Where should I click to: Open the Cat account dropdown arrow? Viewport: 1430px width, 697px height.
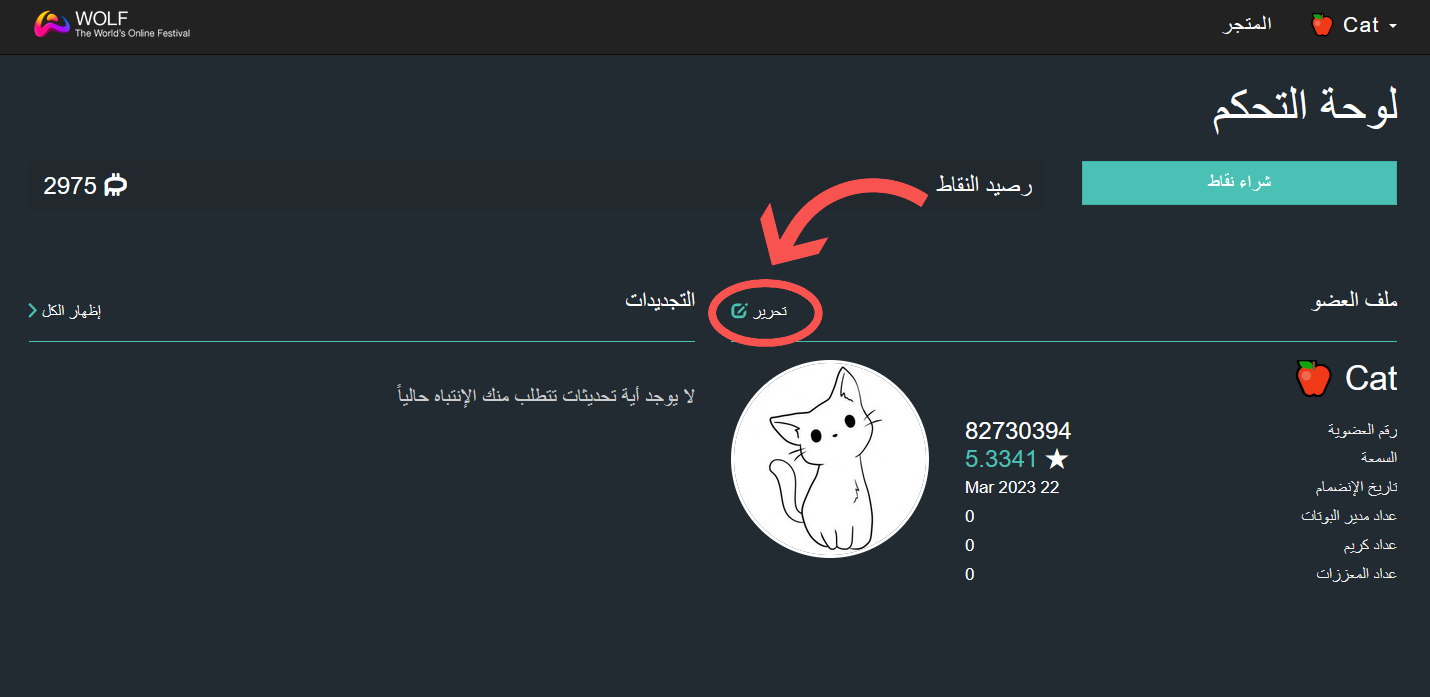pos(1392,26)
